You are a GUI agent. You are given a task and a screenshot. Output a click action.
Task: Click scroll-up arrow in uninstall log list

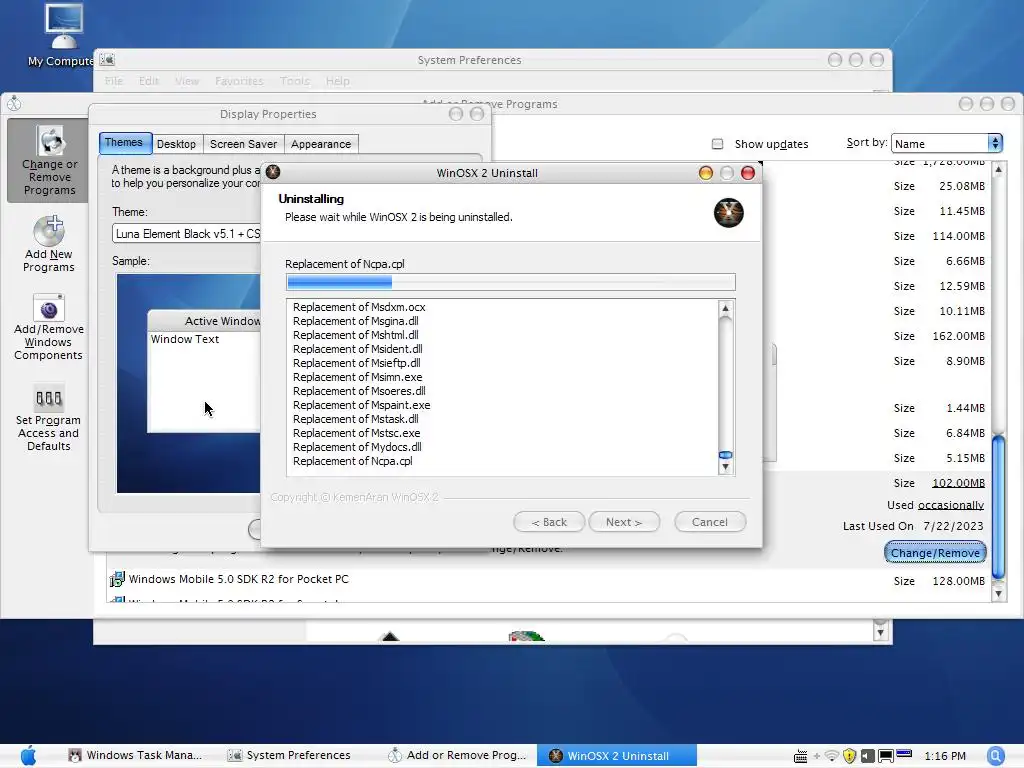(726, 308)
